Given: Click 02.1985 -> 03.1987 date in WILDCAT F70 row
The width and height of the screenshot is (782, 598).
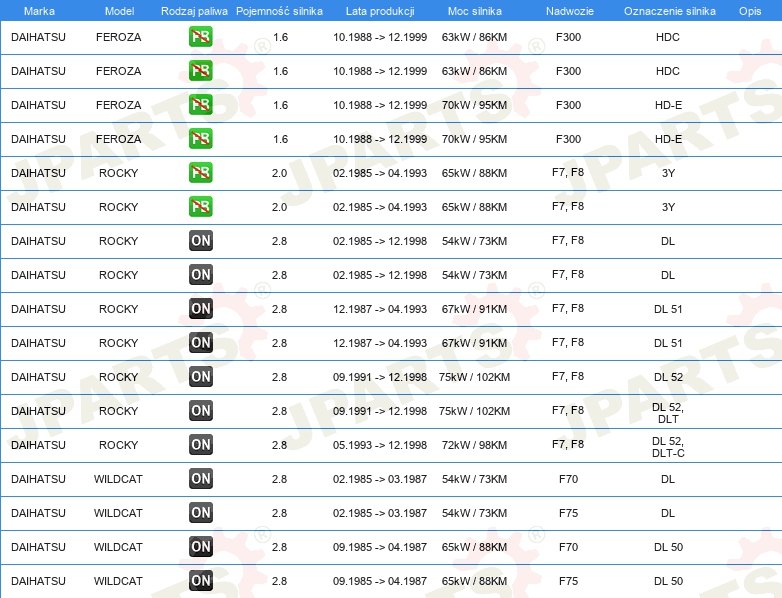Looking at the screenshot, I should 380,479.
